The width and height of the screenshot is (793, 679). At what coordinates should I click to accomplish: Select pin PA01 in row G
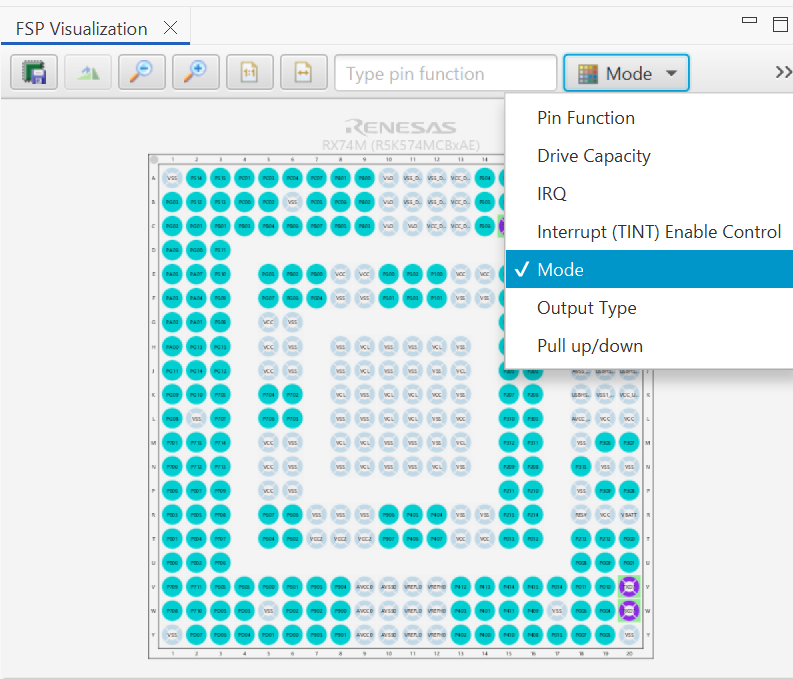[x=196, y=322]
